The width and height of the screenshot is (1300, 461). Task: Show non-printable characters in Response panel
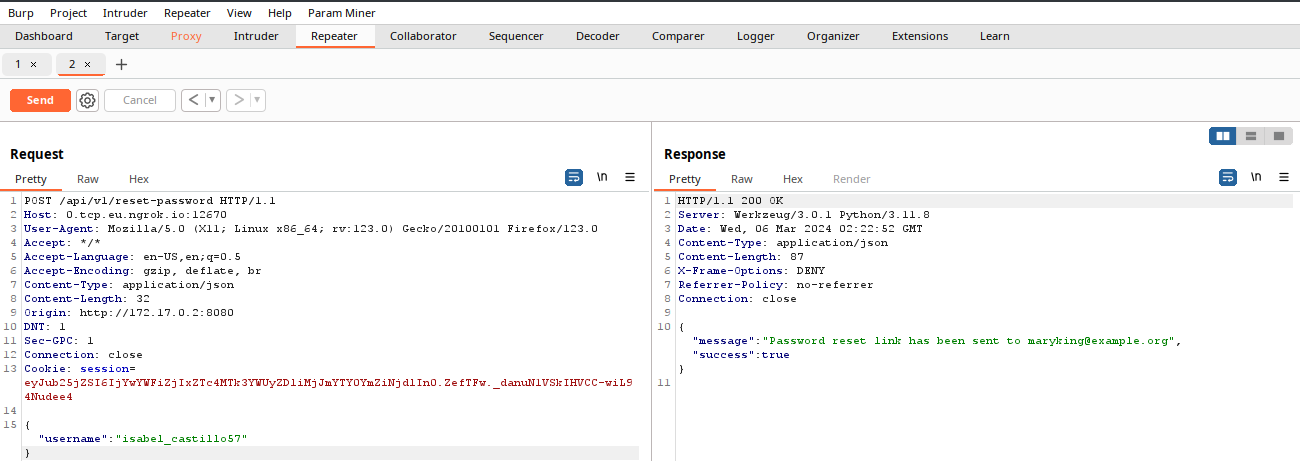pyautogui.click(x=1256, y=177)
